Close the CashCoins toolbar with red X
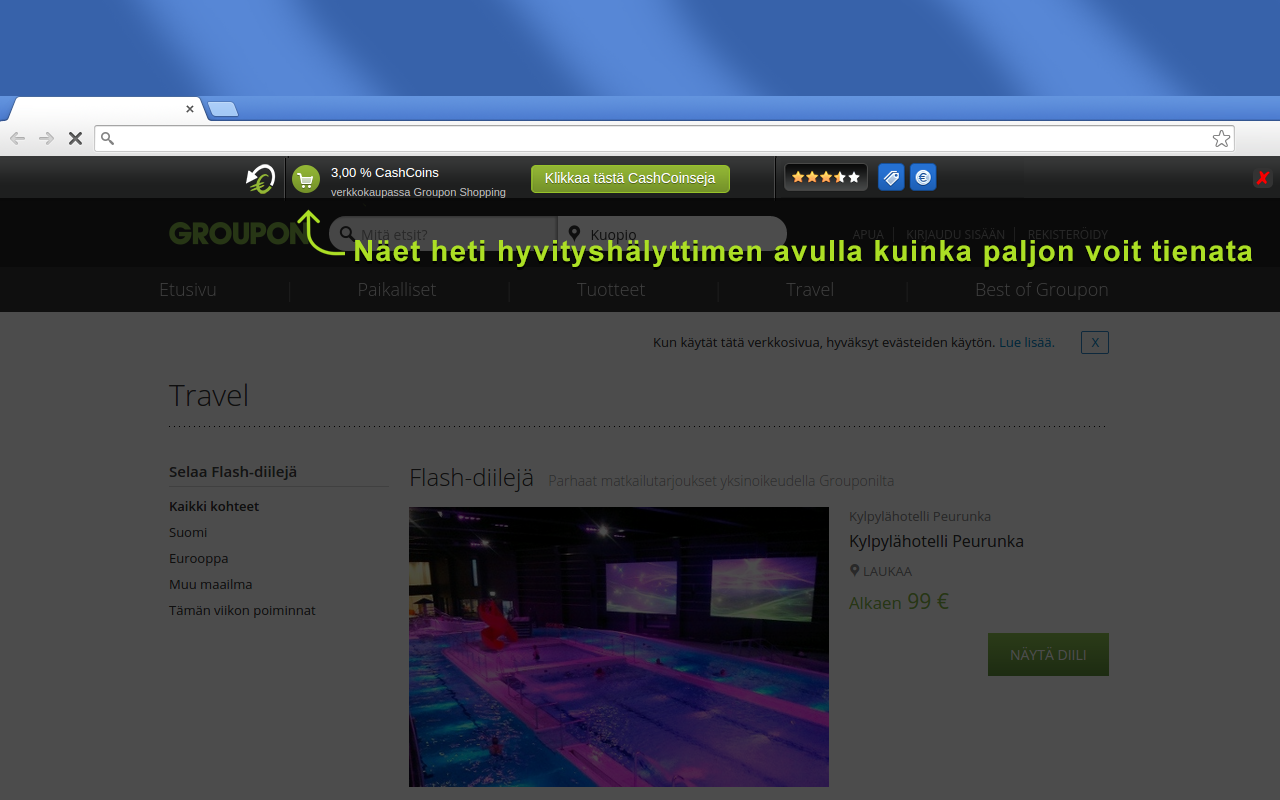The image size is (1280, 800). [x=1263, y=178]
